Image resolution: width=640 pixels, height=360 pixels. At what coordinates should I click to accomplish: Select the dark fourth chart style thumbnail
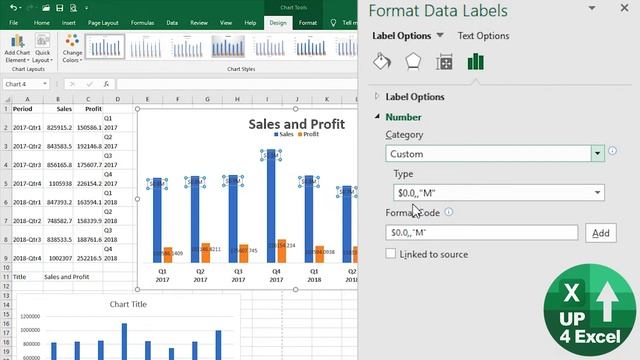[228, 47]
